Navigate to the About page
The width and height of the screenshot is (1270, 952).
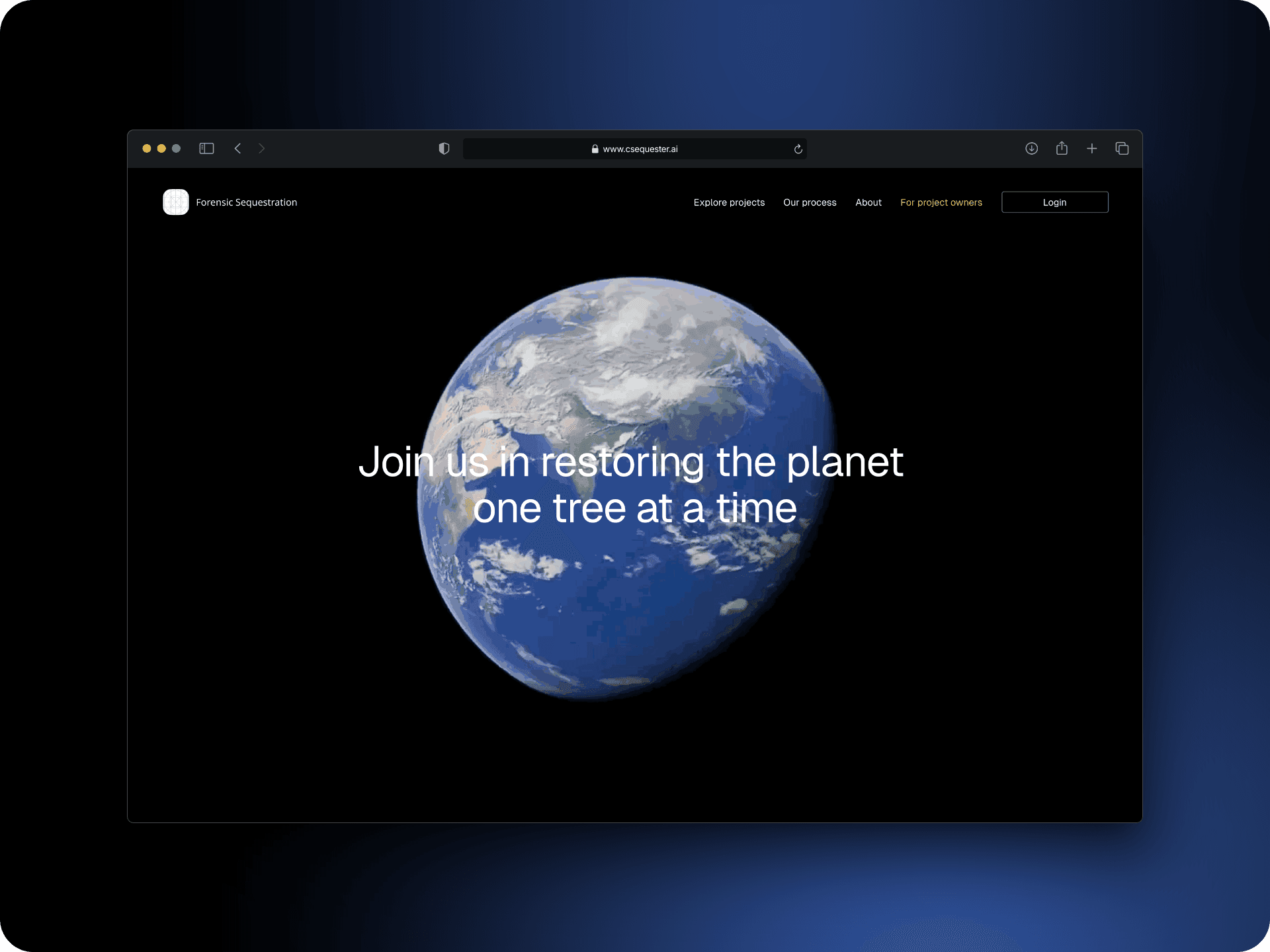(866, 202)
